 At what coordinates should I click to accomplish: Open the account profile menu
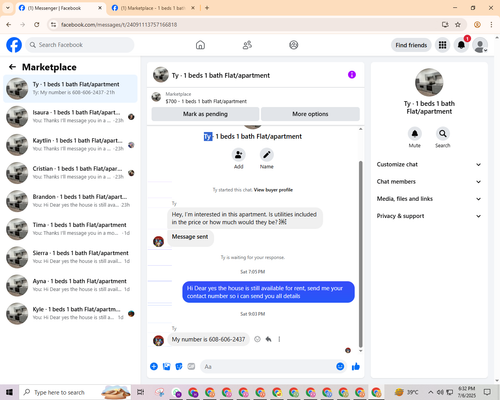point(480,45)
